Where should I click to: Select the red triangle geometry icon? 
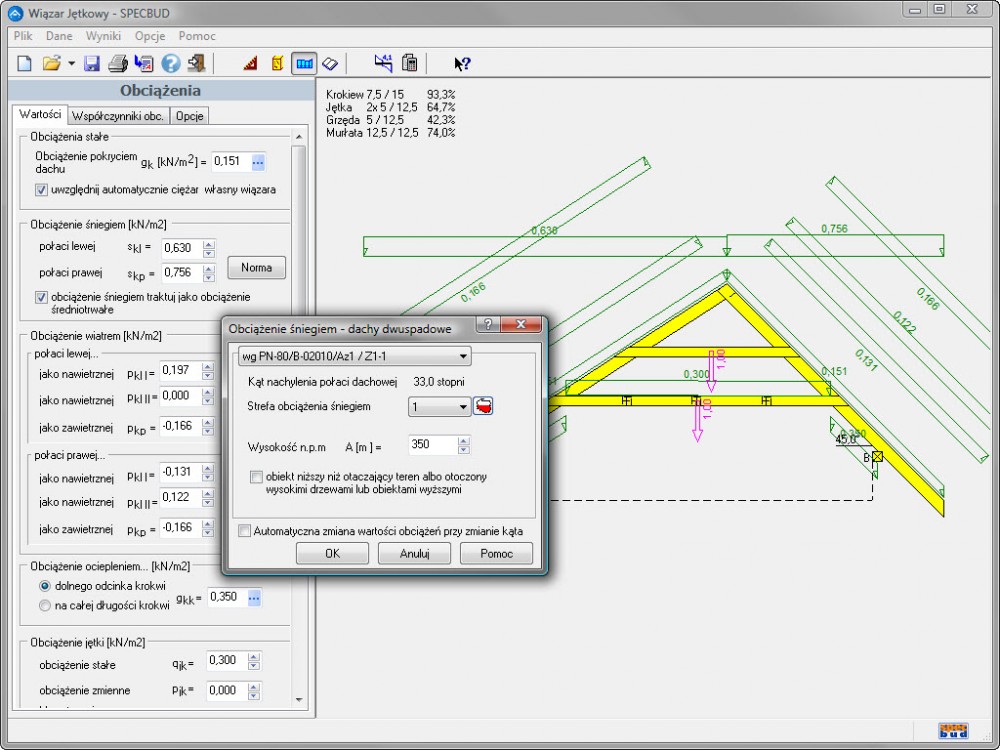(251, 64)
